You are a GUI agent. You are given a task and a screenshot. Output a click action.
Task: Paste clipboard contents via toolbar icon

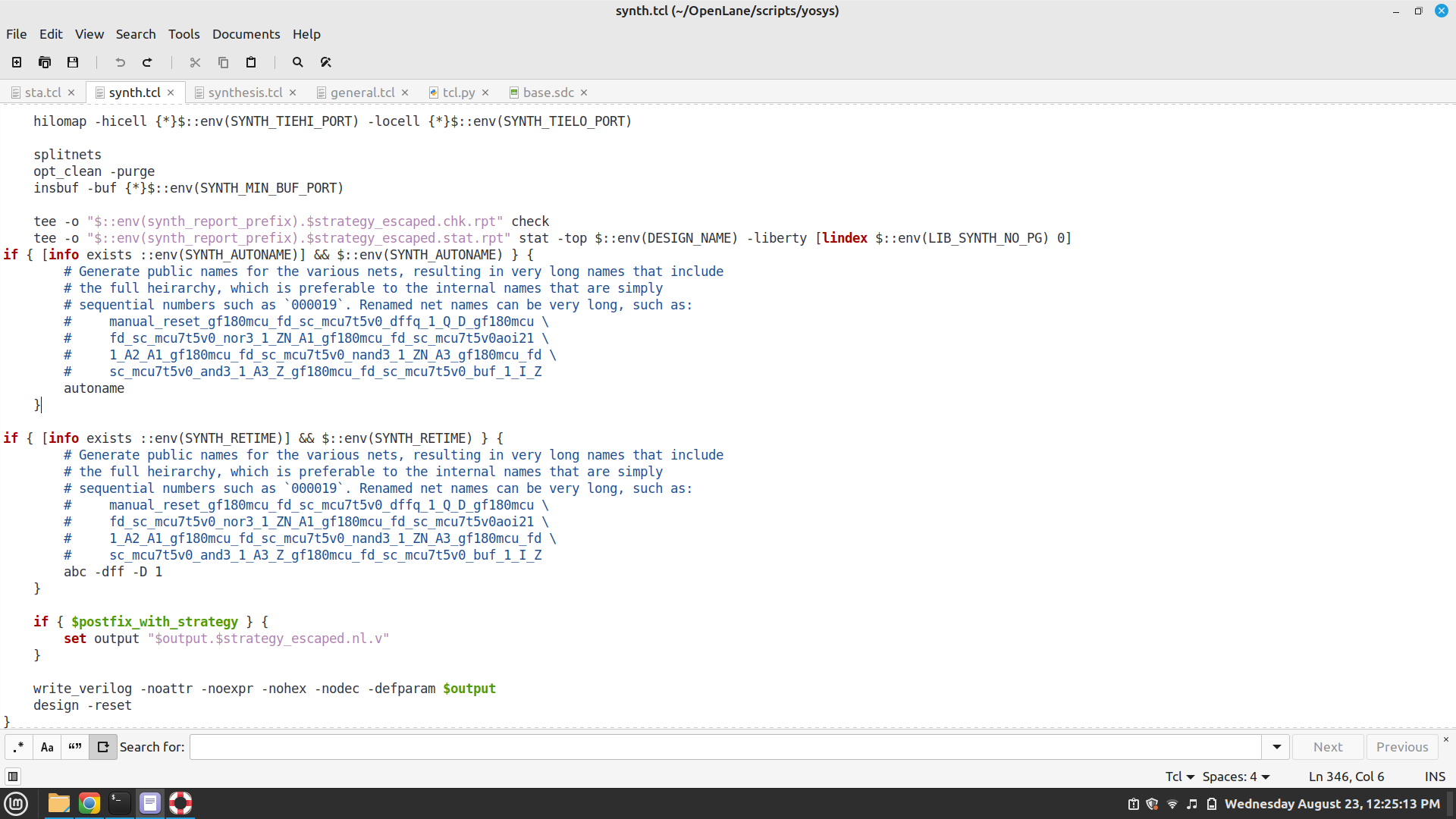[251, 62]
